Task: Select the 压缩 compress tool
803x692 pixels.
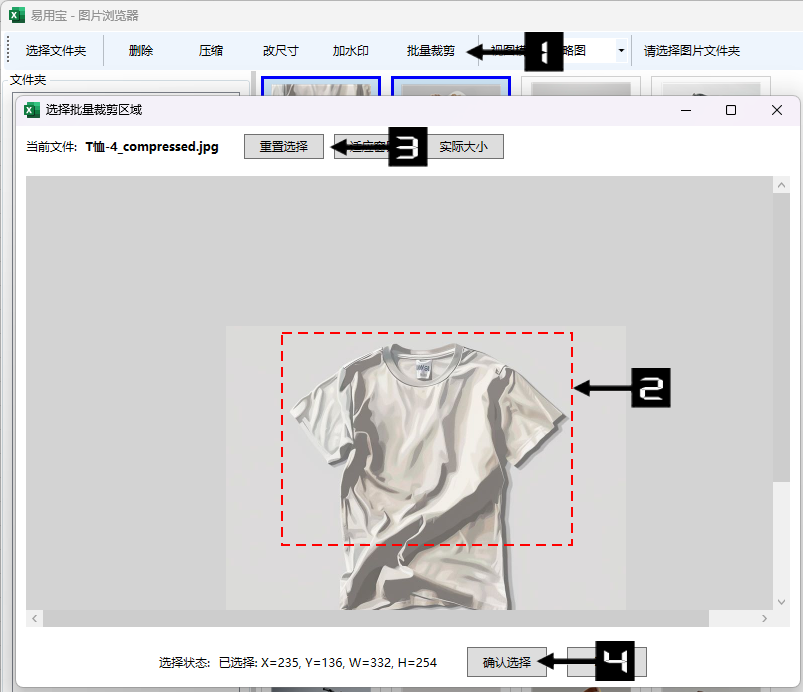Action: point(211,51)
